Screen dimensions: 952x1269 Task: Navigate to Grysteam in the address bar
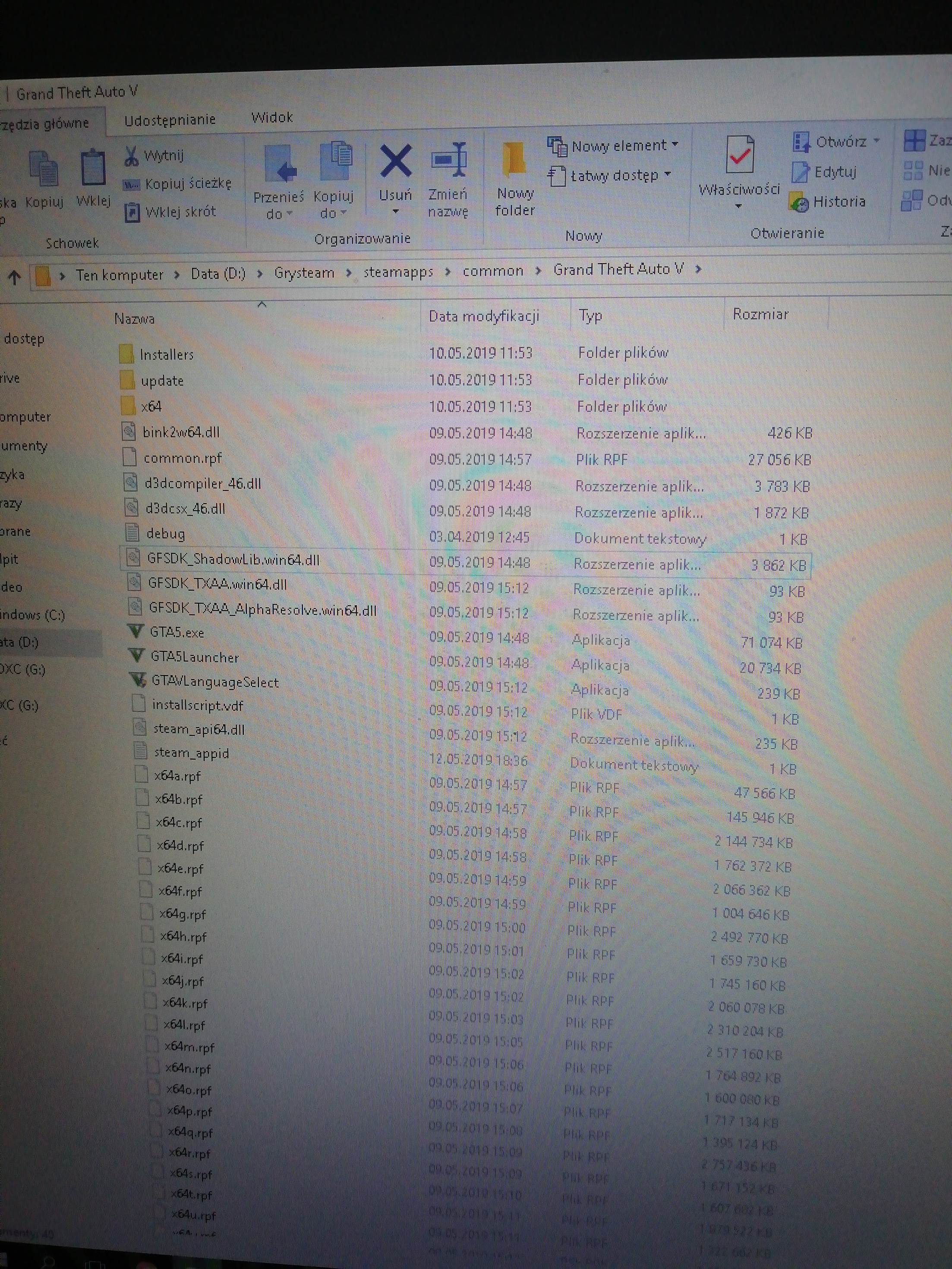coord(304,273)
